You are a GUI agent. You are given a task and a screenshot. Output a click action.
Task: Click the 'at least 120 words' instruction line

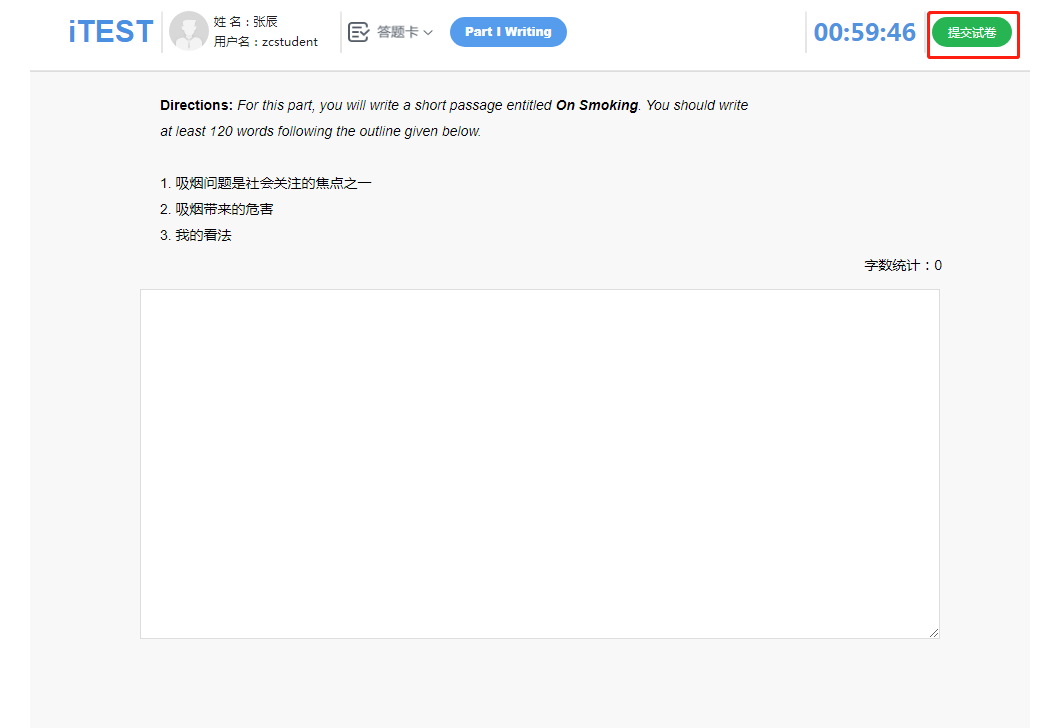pos(320,131)
